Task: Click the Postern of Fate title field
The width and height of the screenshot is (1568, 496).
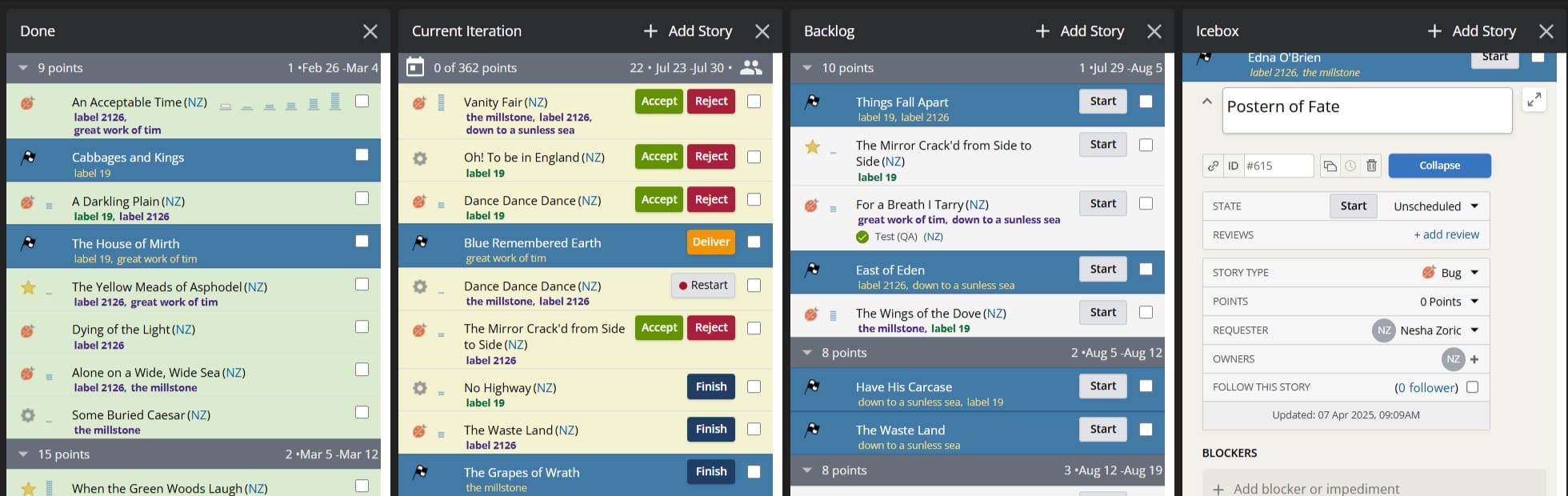Action: [x=1367, y=110]
